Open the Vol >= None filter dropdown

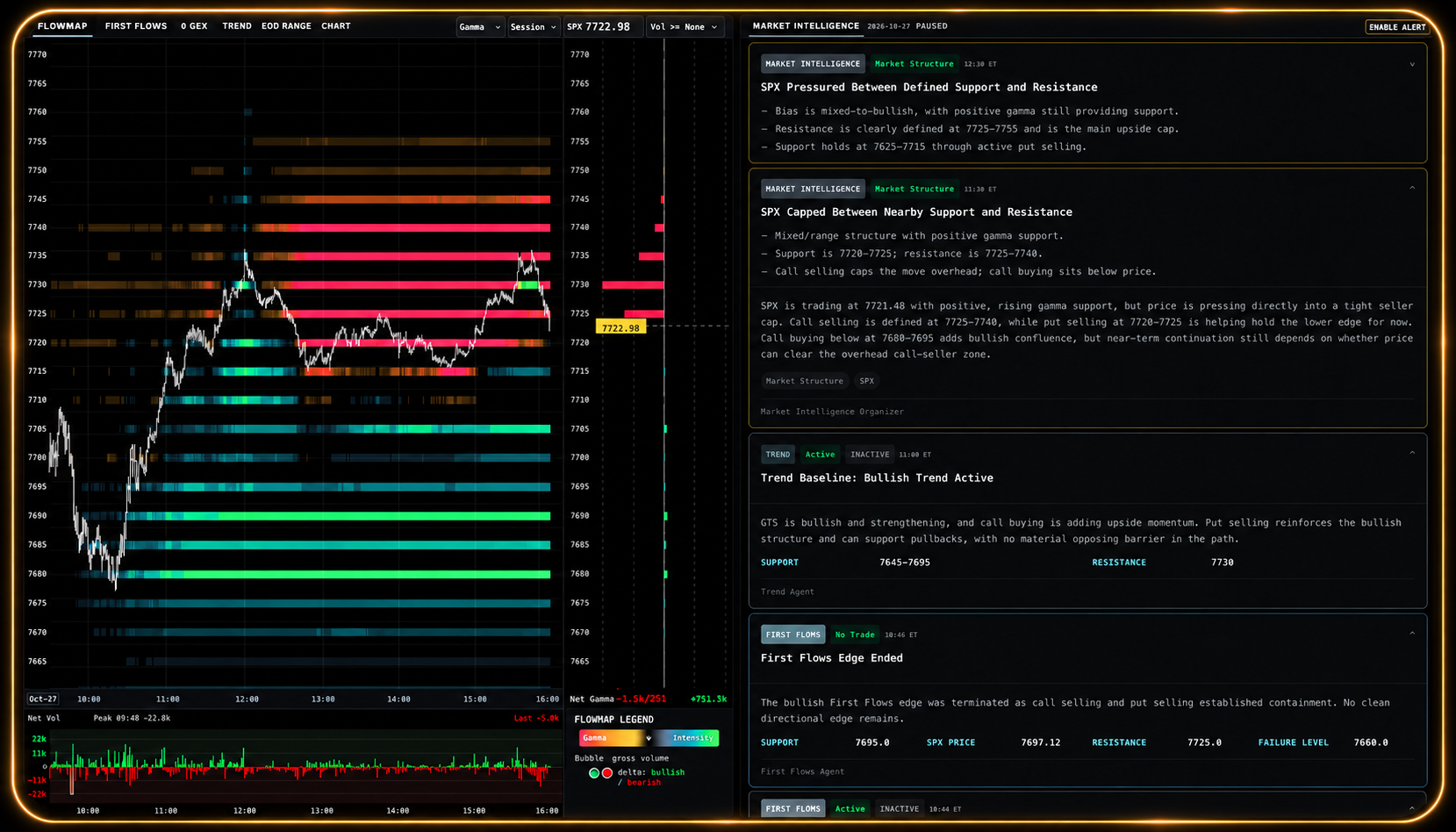point(685,27)
